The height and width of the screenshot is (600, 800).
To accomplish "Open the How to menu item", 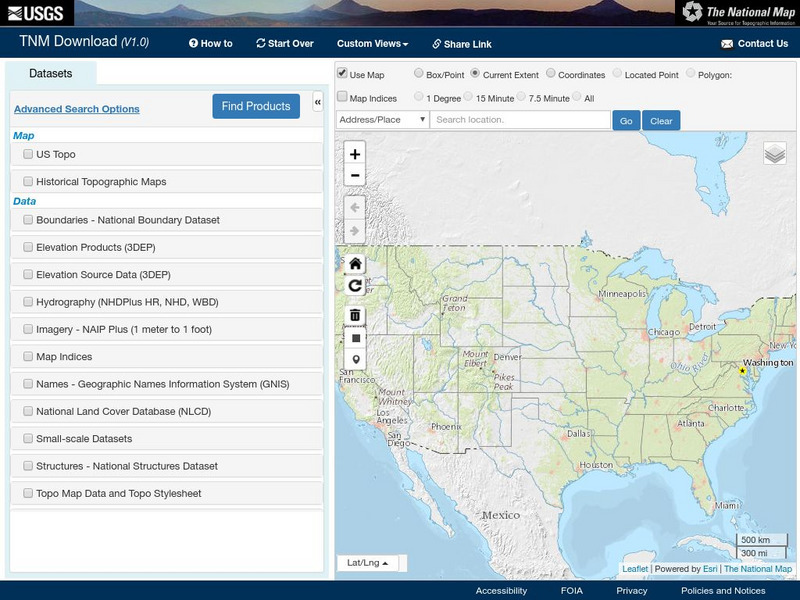I will [x=211, y=44].
